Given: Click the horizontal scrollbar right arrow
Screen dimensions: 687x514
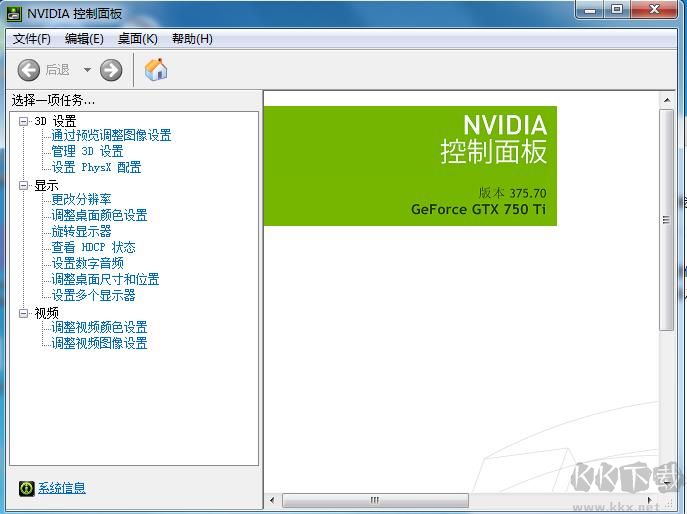Looking at the screenshot, I should pos(649,500).
